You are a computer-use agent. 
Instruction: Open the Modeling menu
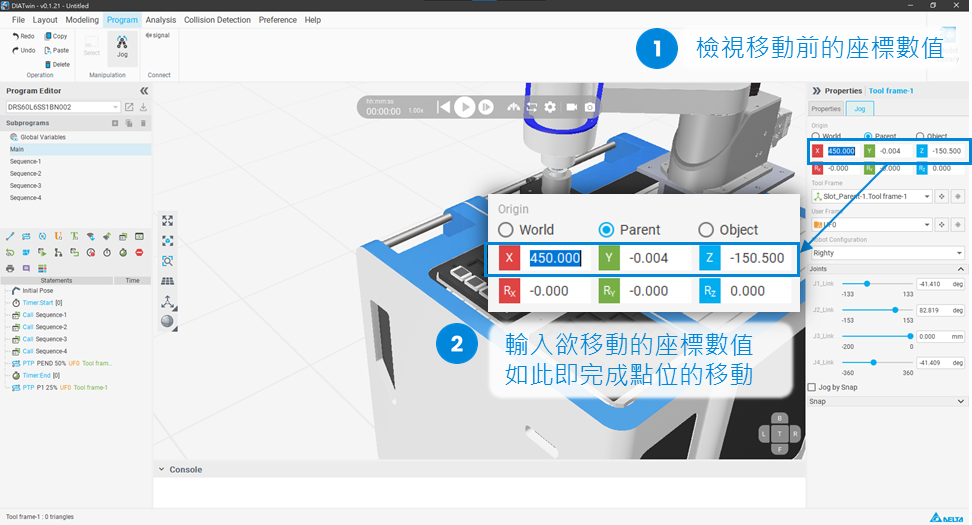(x=82, y=20)
